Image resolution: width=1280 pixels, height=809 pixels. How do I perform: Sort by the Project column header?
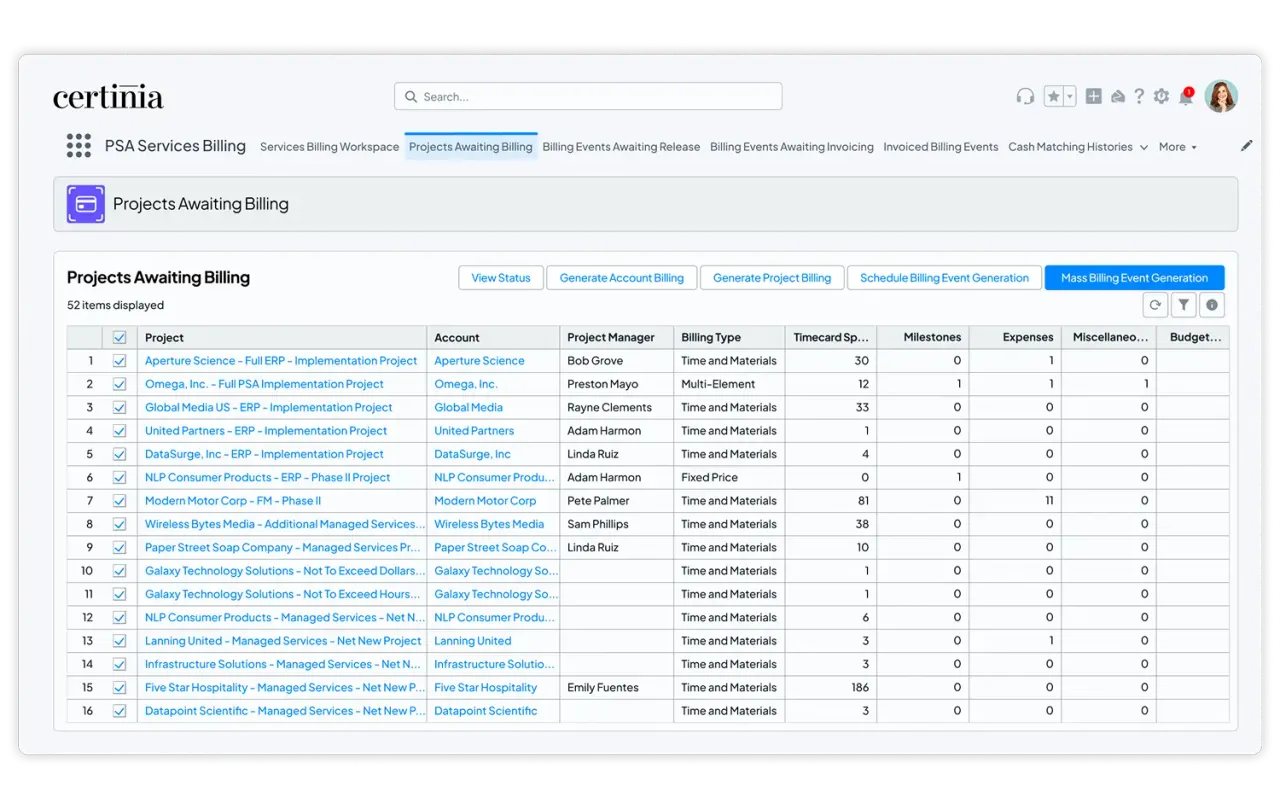282,338
